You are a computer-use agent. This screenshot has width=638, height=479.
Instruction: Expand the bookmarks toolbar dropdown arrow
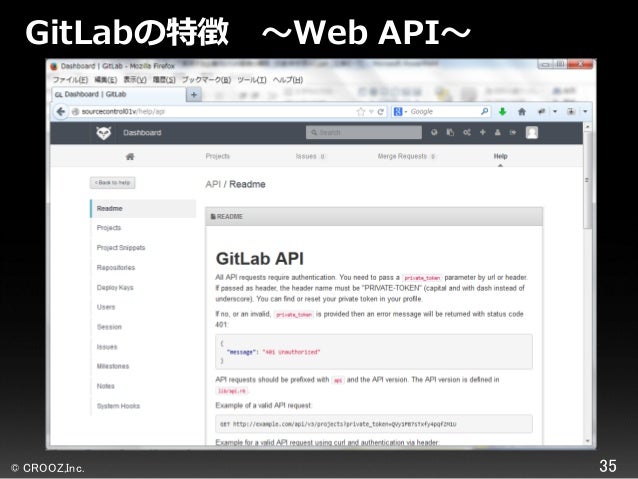coord(555,112)
